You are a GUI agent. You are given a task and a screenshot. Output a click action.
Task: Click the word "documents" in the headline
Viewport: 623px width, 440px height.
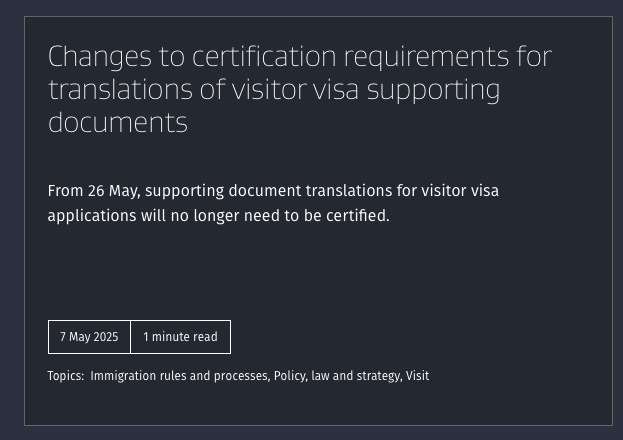pyautogui.click(x=118, y=123)
